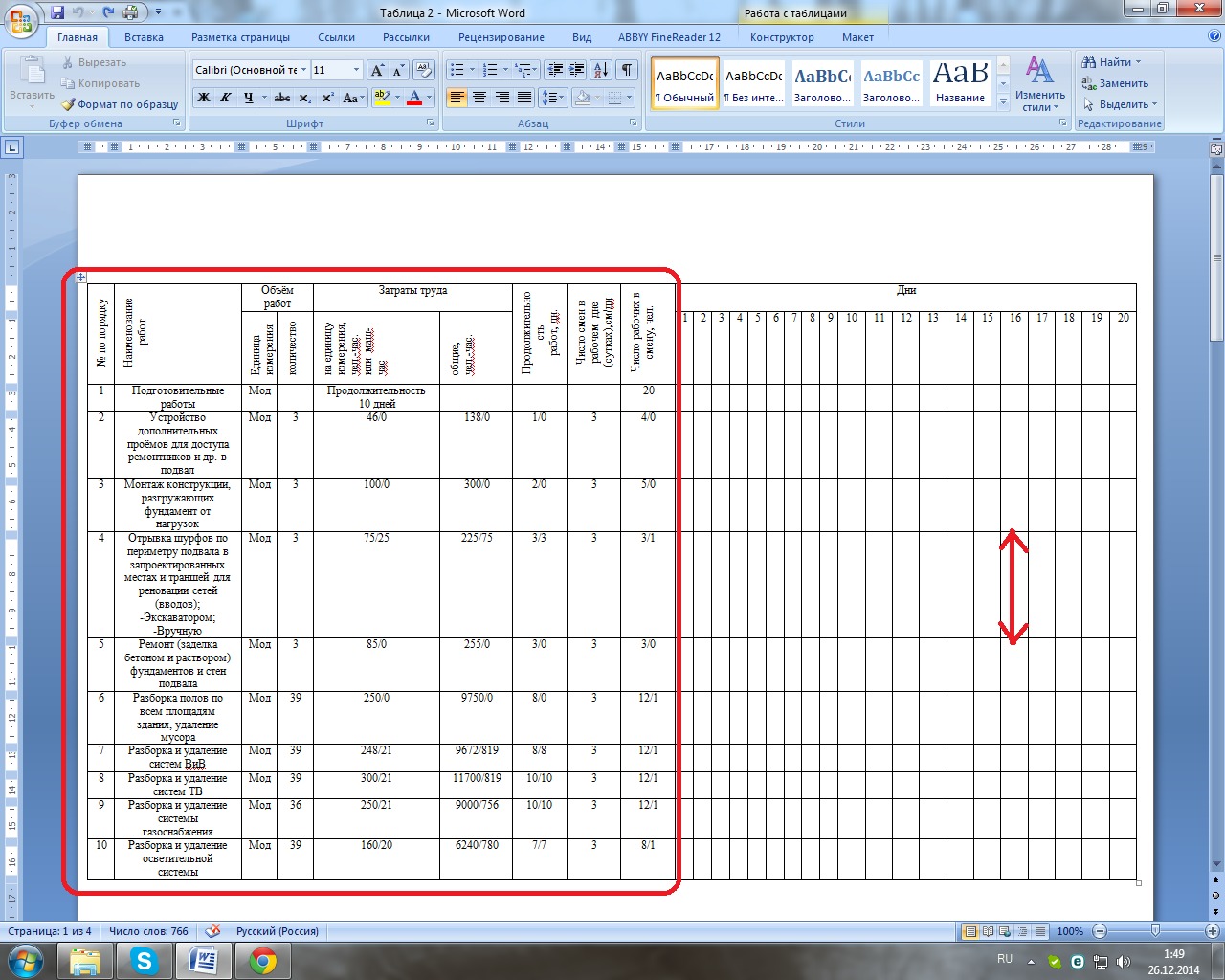Viewport: 1225px width, 980px height.
Task: Open the line spacing dropdown
Action: [553, 98]
